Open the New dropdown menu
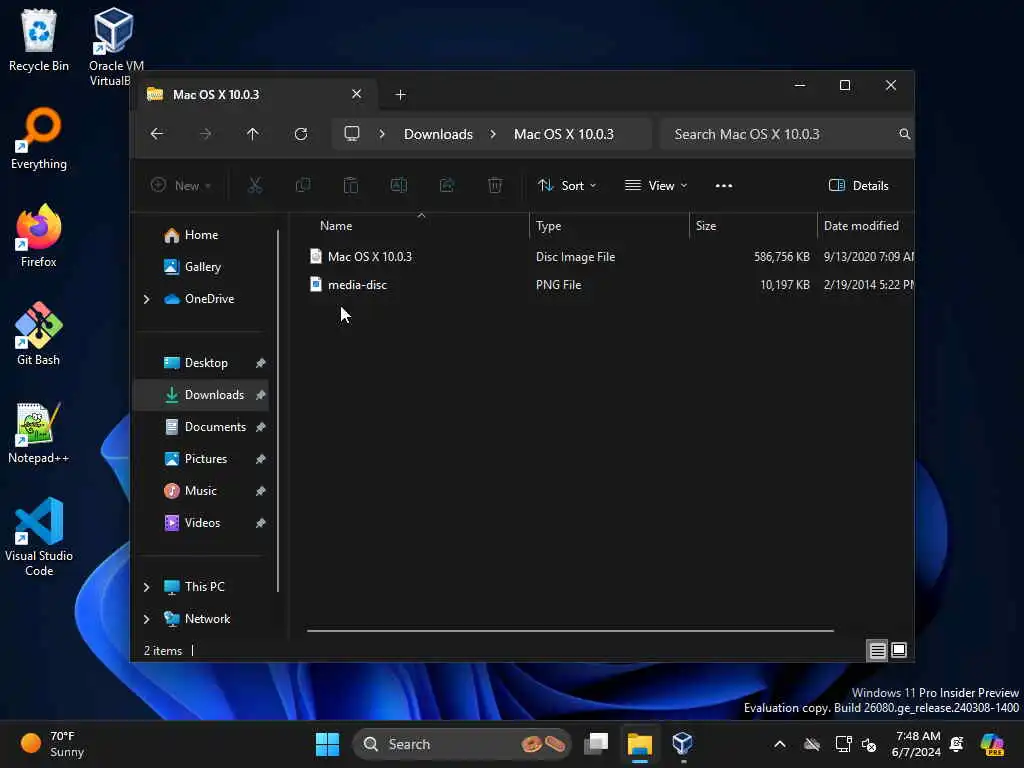 [x=181, y=185]
